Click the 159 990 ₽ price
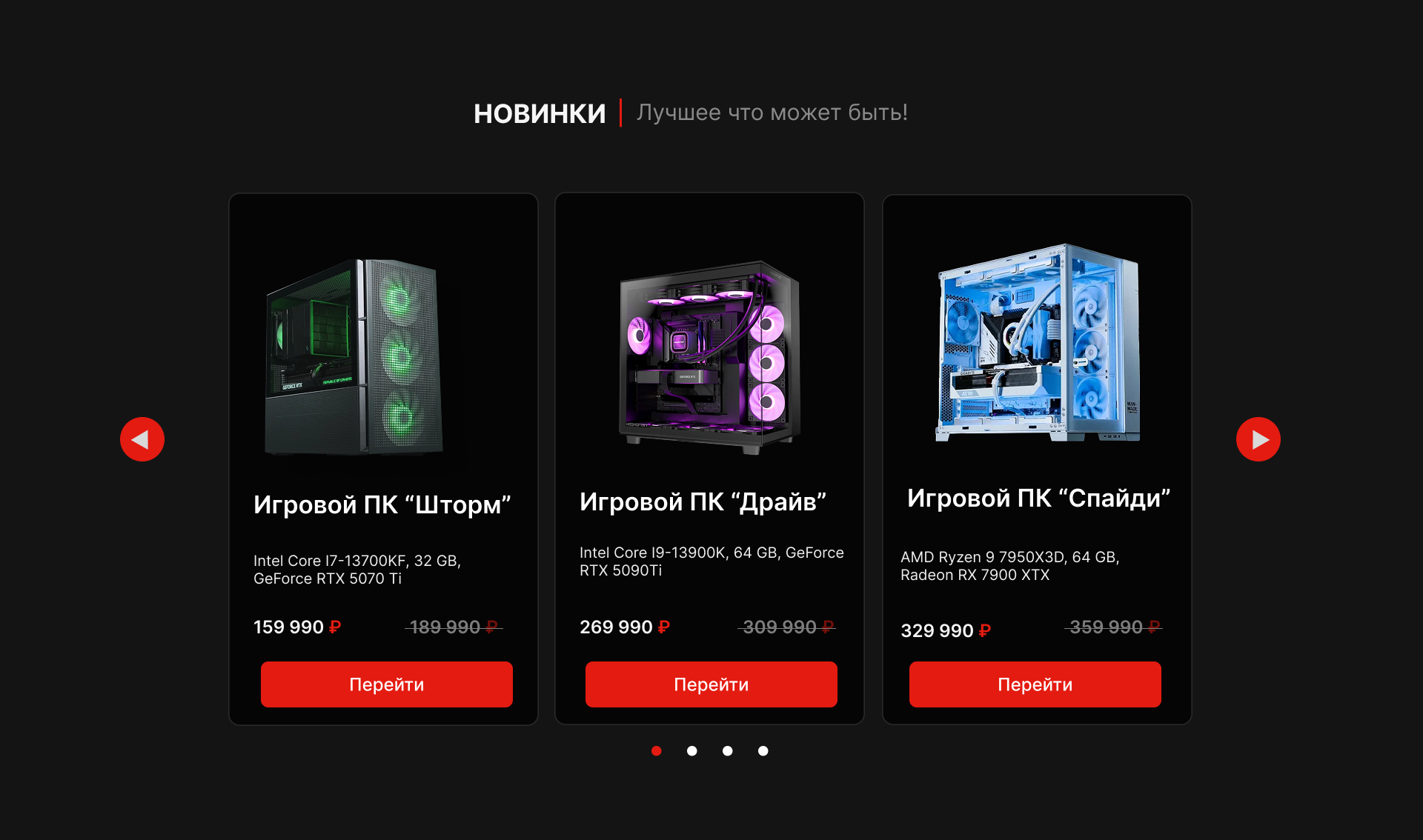The image size is (1423, 840). pos(297,627)
